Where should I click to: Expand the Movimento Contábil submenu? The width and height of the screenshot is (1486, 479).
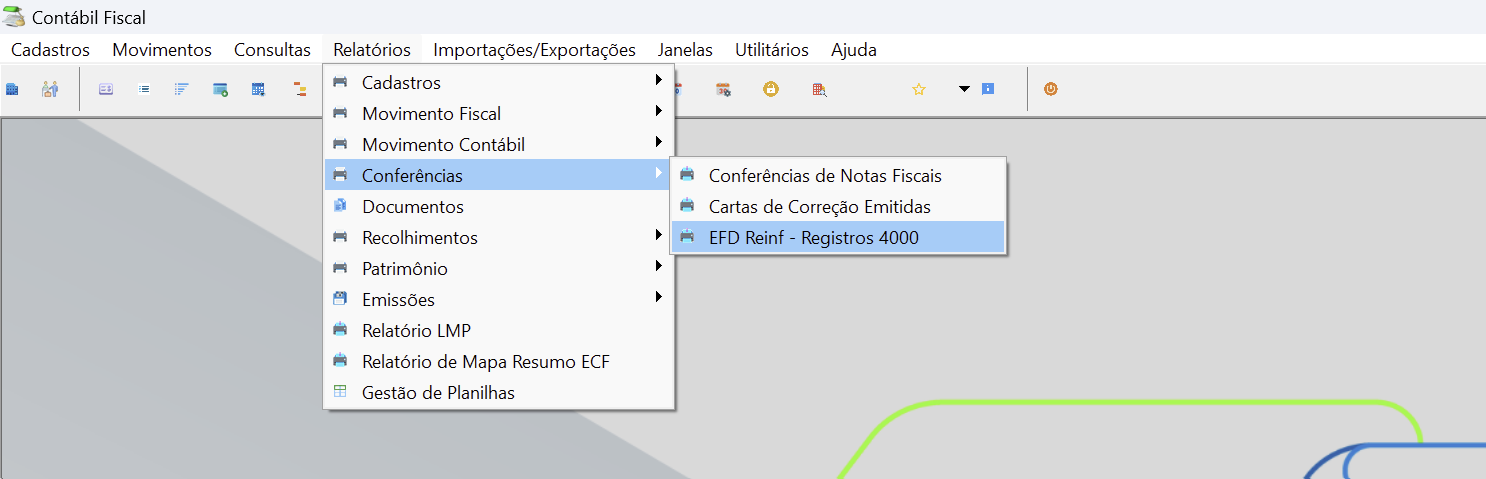click(498, 144)
